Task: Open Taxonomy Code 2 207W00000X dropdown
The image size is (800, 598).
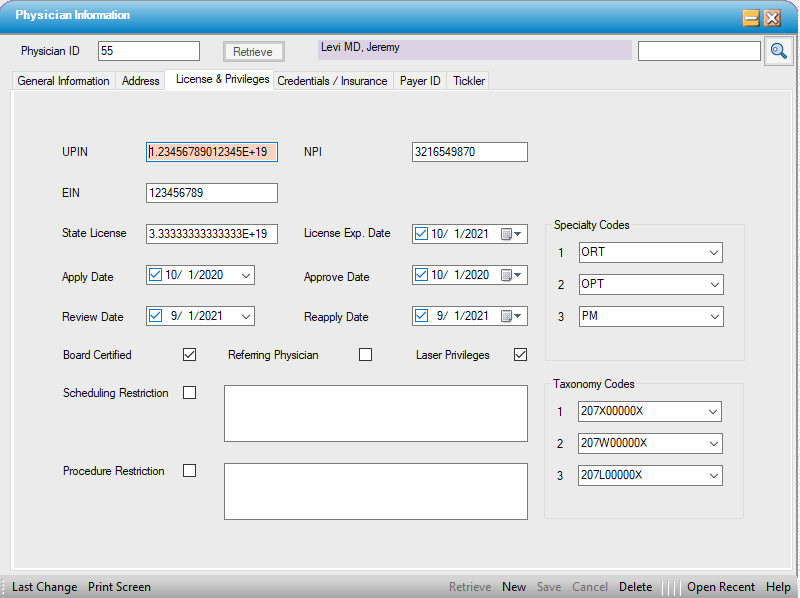Action: 713,443
